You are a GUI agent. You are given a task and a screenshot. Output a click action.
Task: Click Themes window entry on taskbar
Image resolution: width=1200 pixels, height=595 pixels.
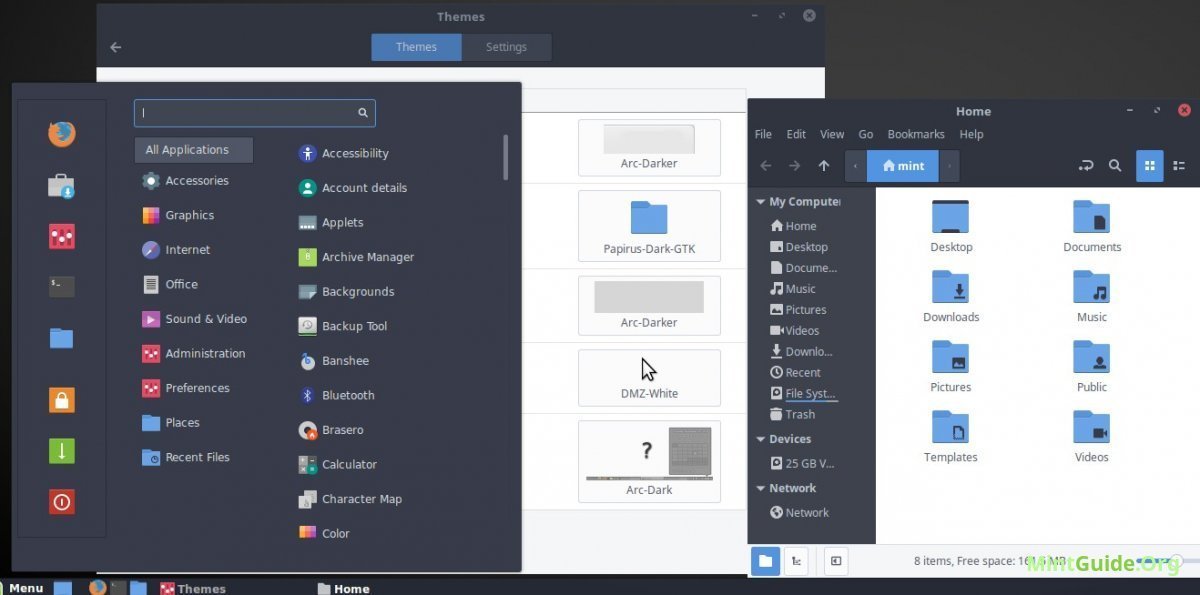(x=193, y=588)
